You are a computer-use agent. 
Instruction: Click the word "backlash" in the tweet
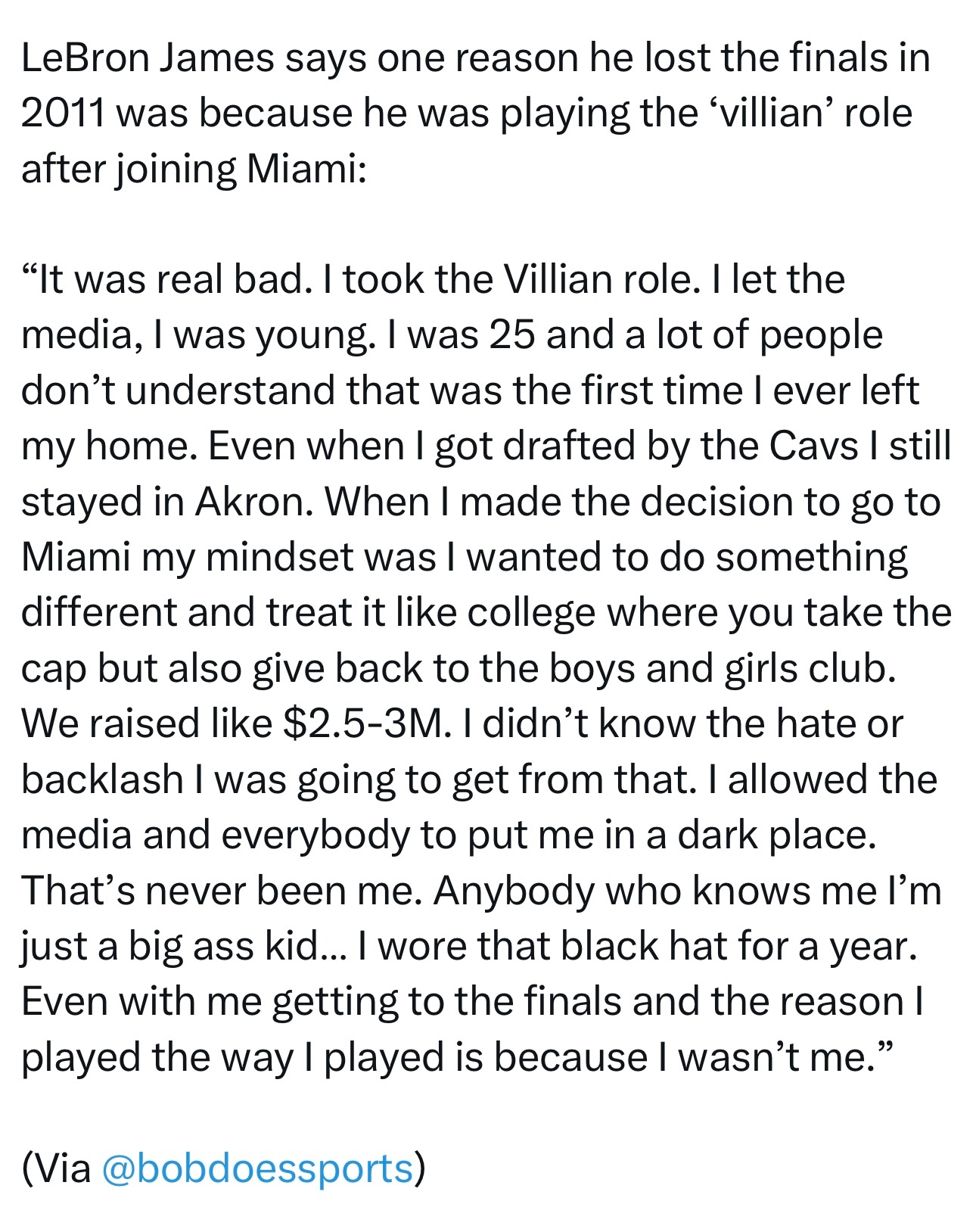[102, 779]
